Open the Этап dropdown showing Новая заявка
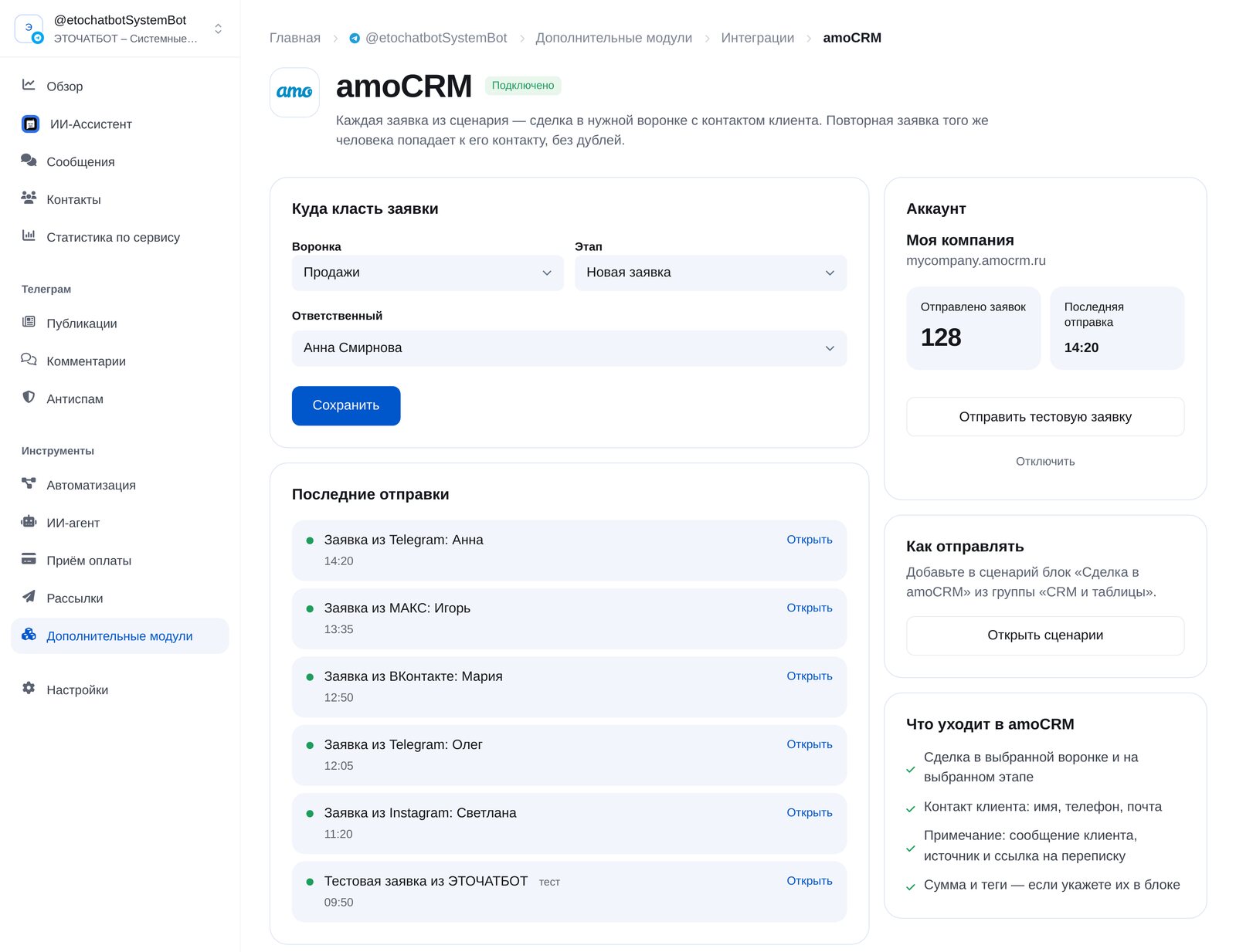Screen dimensions: 1236x952 click(x=711, y=273)
